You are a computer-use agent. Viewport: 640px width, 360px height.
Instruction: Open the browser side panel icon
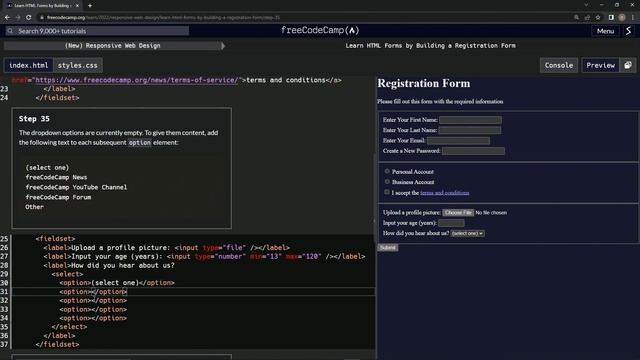coord(611,18)
